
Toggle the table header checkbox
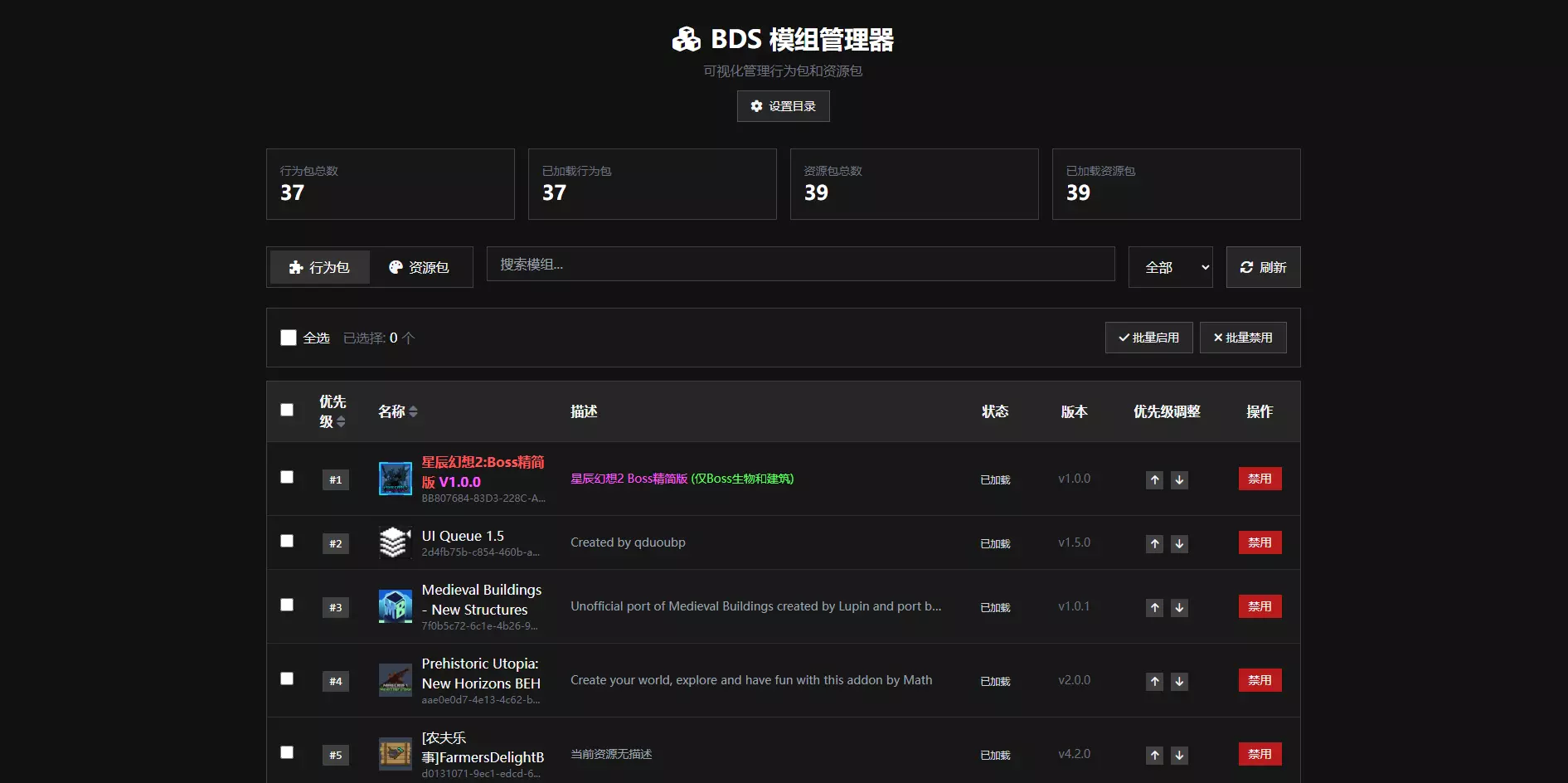coord(287,410)
